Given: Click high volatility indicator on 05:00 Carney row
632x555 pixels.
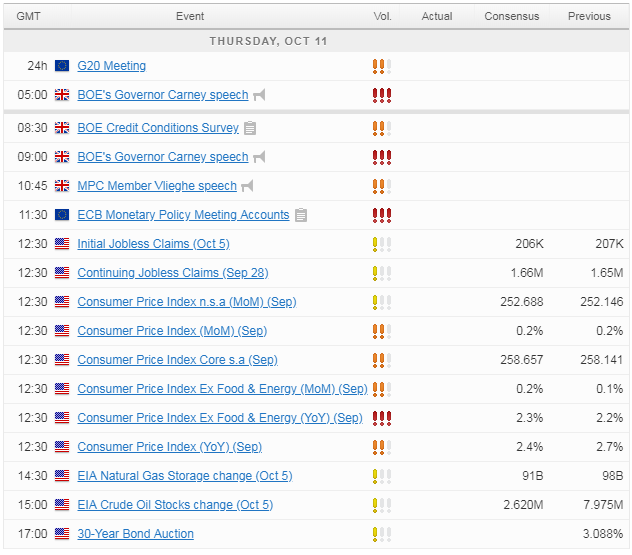Looking at the screenshot, I should [382, 96].
